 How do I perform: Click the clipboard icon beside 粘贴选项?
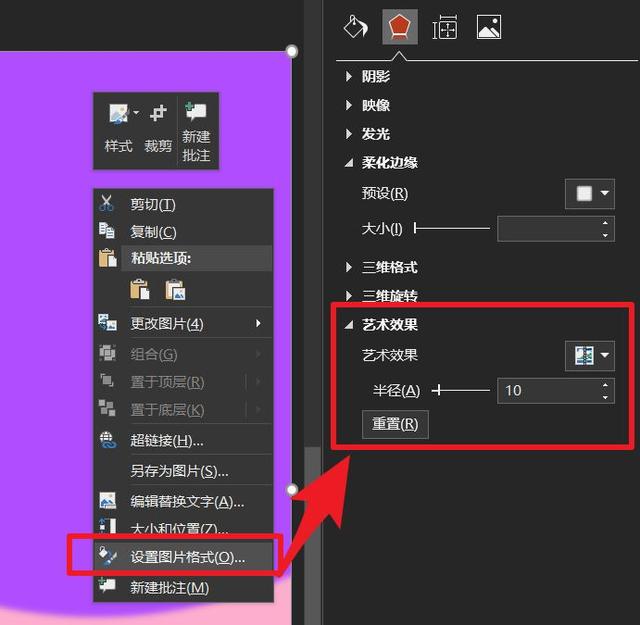click(x=107, y=258)
